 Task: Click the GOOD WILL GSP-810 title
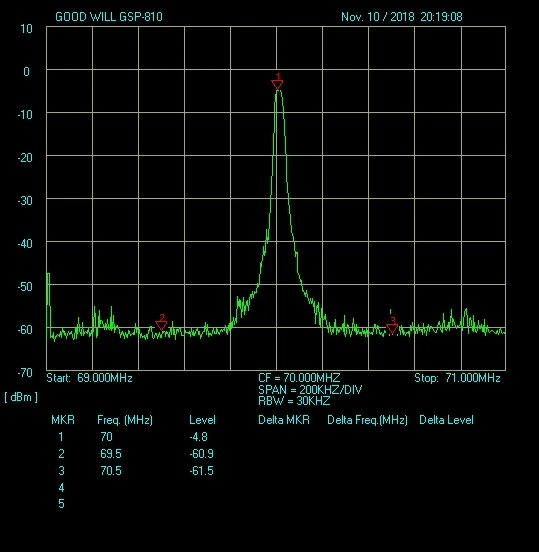tap(109, 17)
